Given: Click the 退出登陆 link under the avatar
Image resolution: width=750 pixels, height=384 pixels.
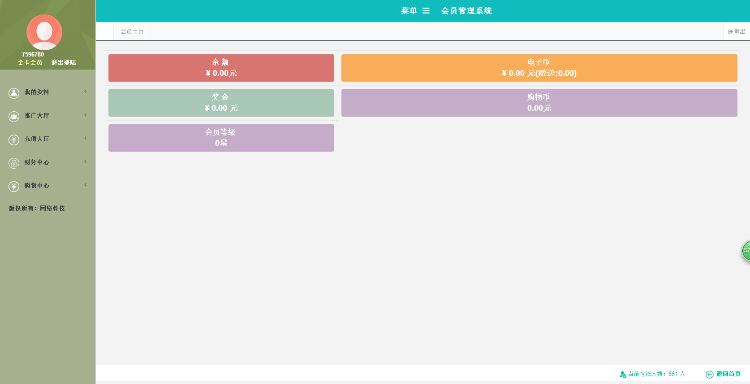Looking at the screenshot, I should pyautogui.click(x=64, y=63).
